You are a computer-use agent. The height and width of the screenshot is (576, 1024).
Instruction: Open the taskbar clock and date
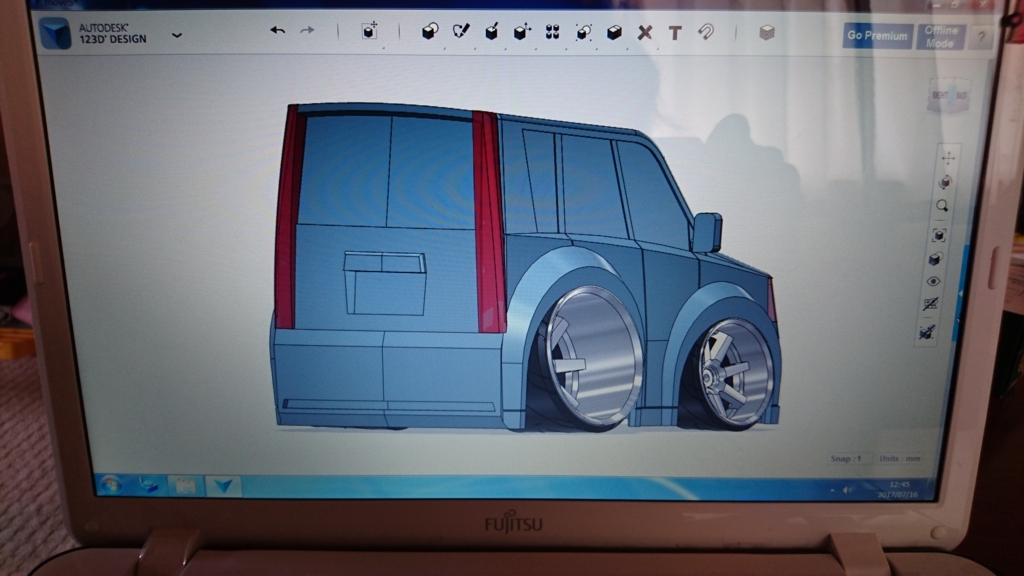click(899, 489)
